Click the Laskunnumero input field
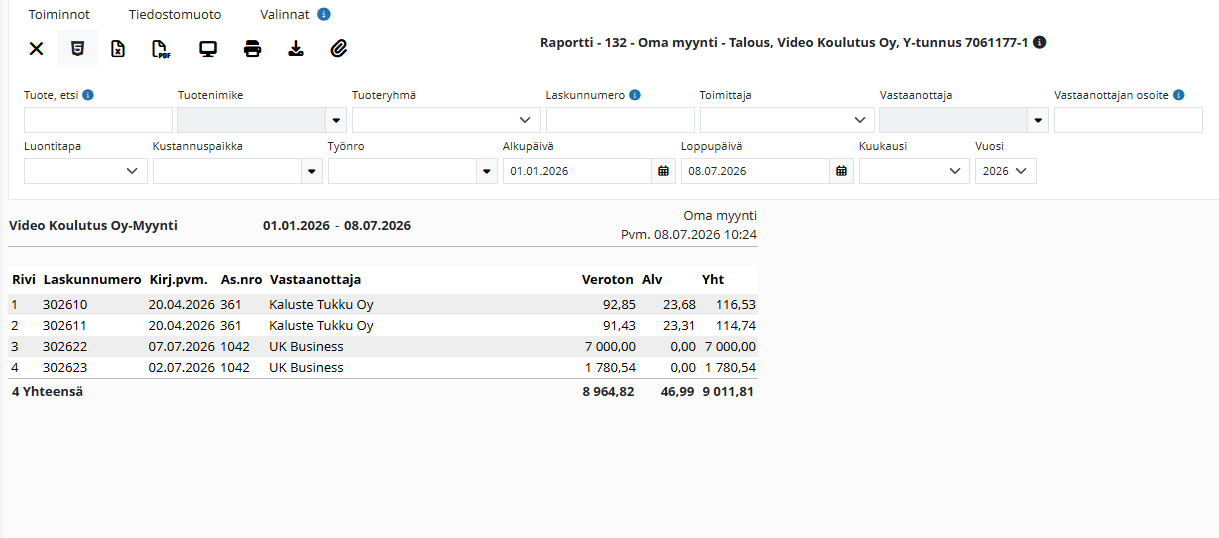The height and width of the screenshot is (538, 1219). (620, 120)
